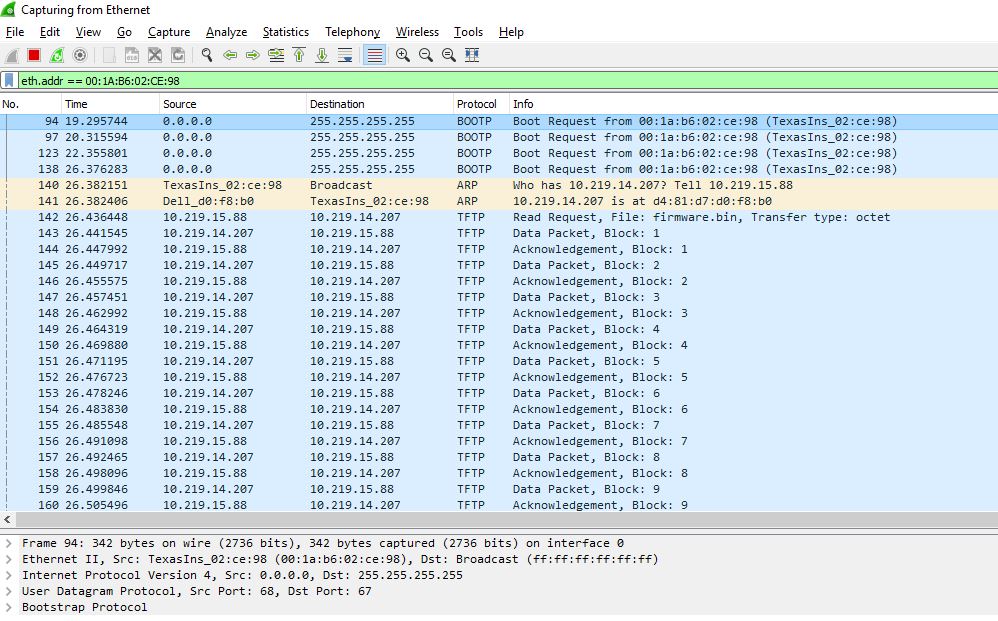Open the Help menu

point(511,32)
